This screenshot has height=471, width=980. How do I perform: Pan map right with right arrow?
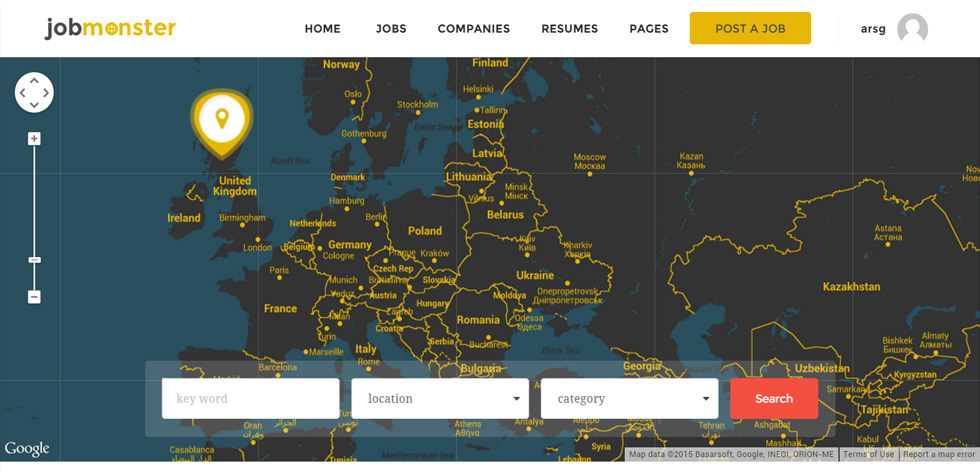pyautogui.click(x=46, y=92)
